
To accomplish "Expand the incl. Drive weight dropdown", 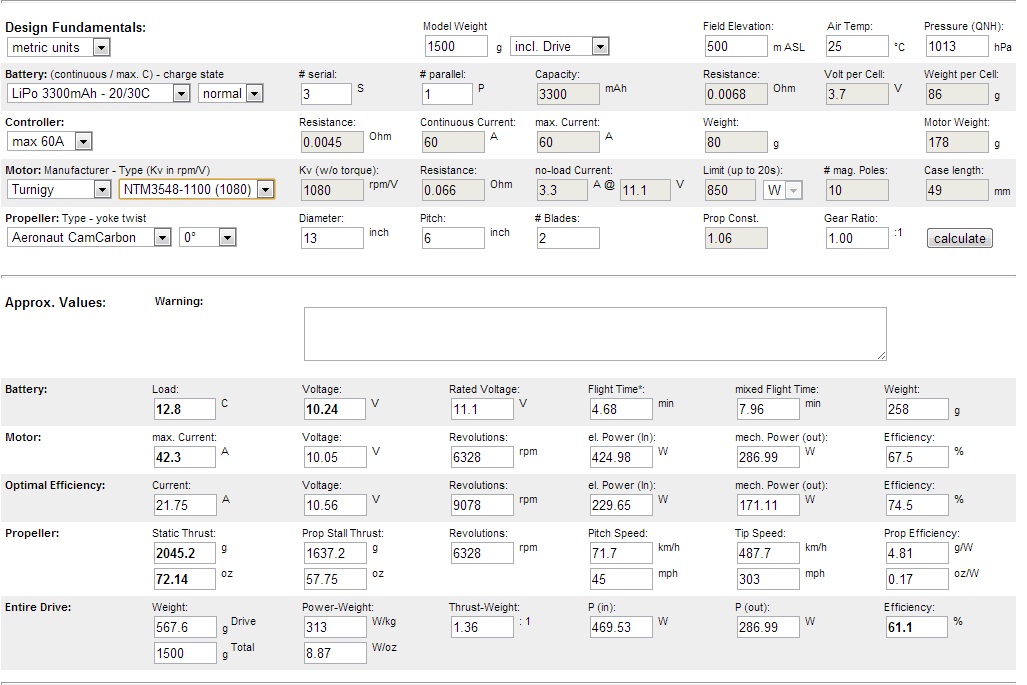I will pyautogui.click(x=559, y=46).
